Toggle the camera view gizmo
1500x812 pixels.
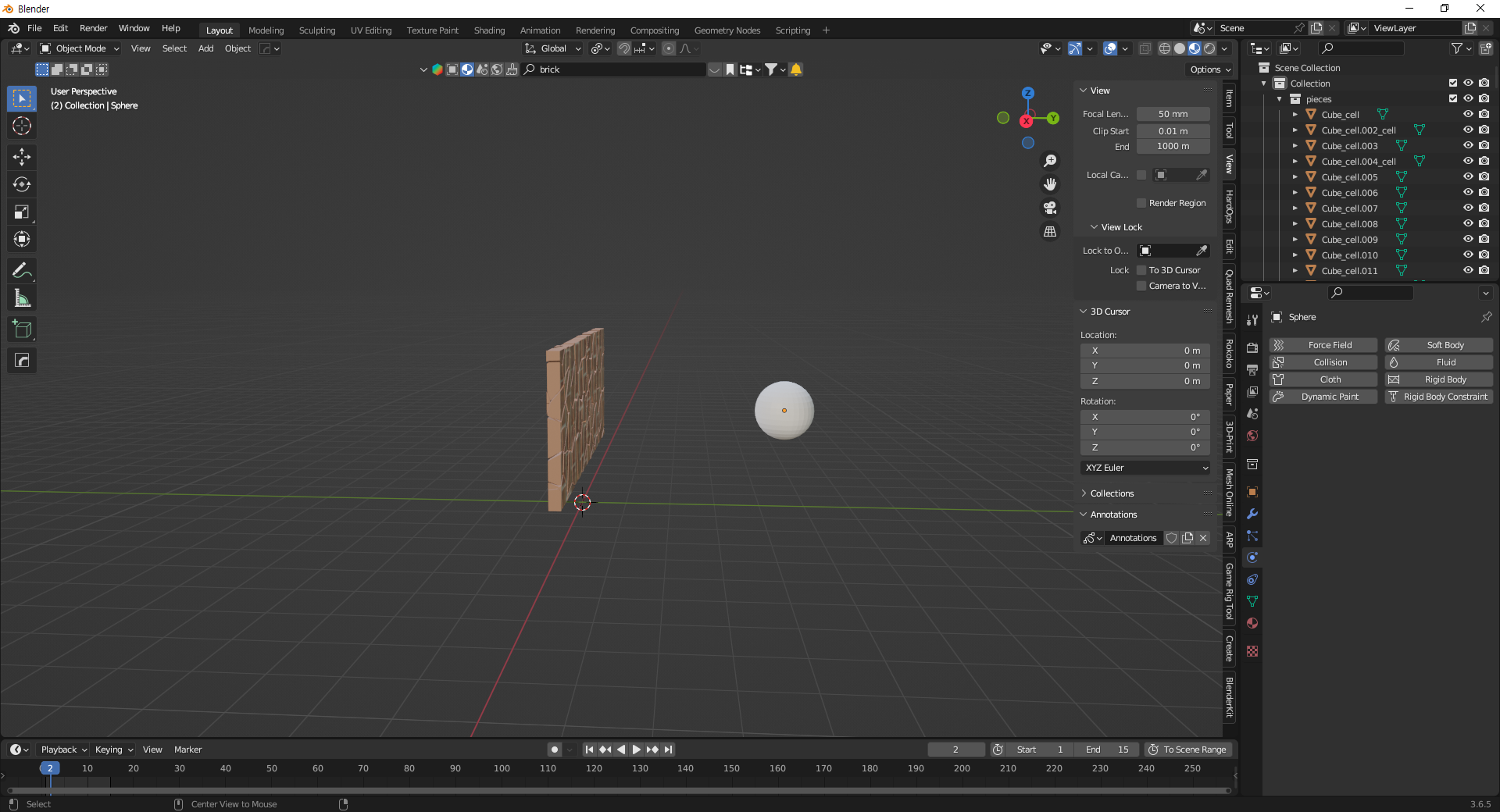click(1050, 208)
